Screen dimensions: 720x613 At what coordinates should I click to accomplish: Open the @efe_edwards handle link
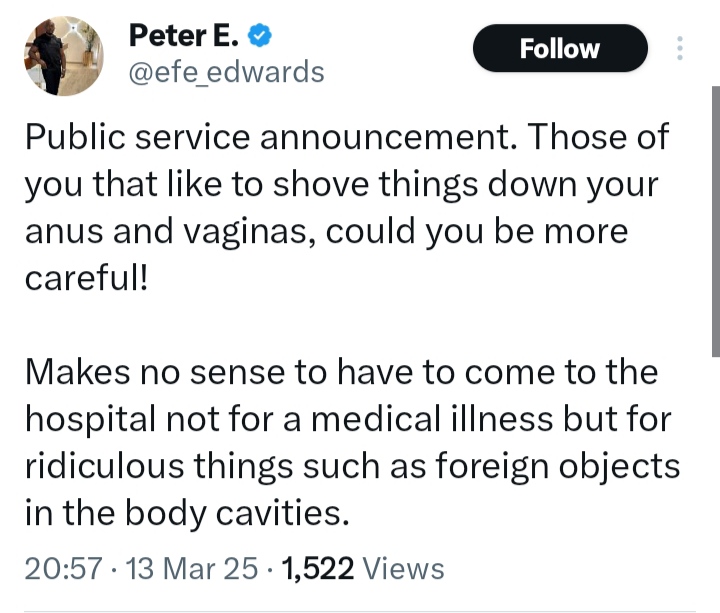pyautogui.click(x=227, y=72)
